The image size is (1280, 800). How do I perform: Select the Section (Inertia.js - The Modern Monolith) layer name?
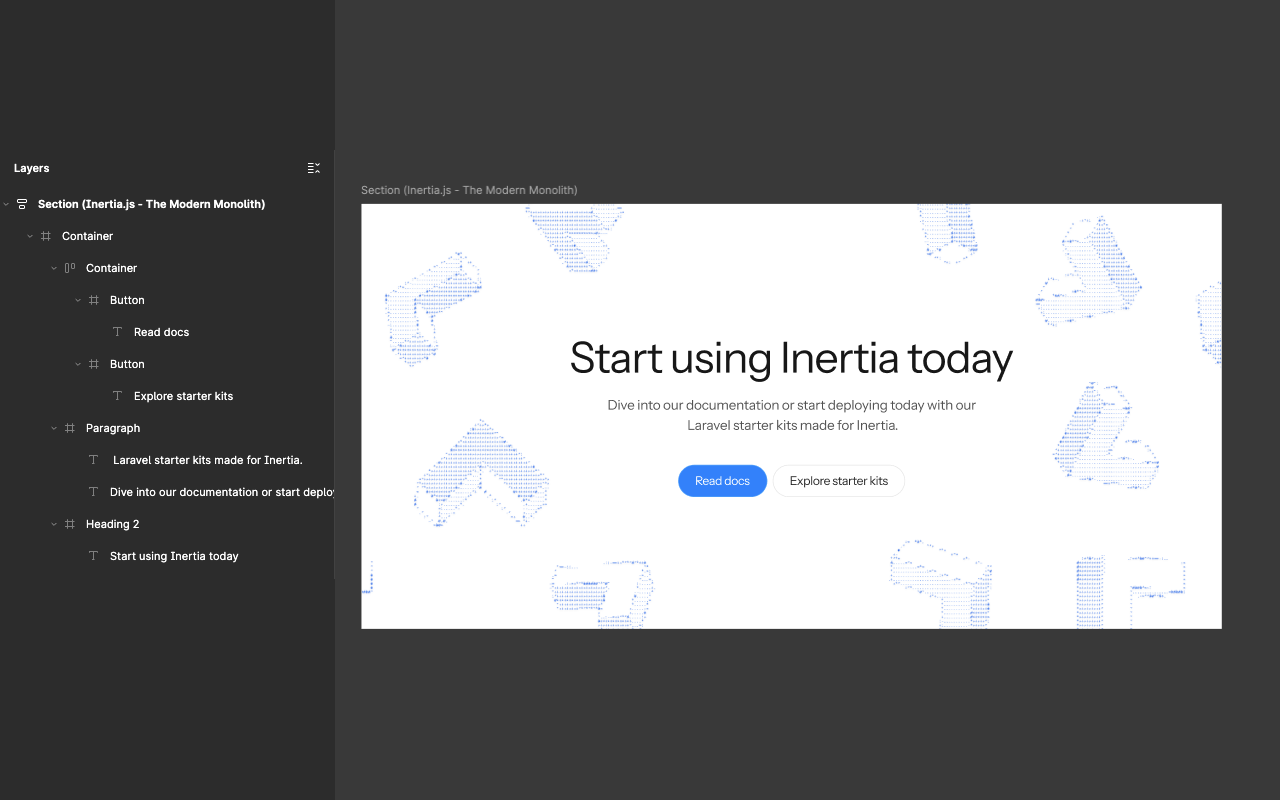pos(151,204)
